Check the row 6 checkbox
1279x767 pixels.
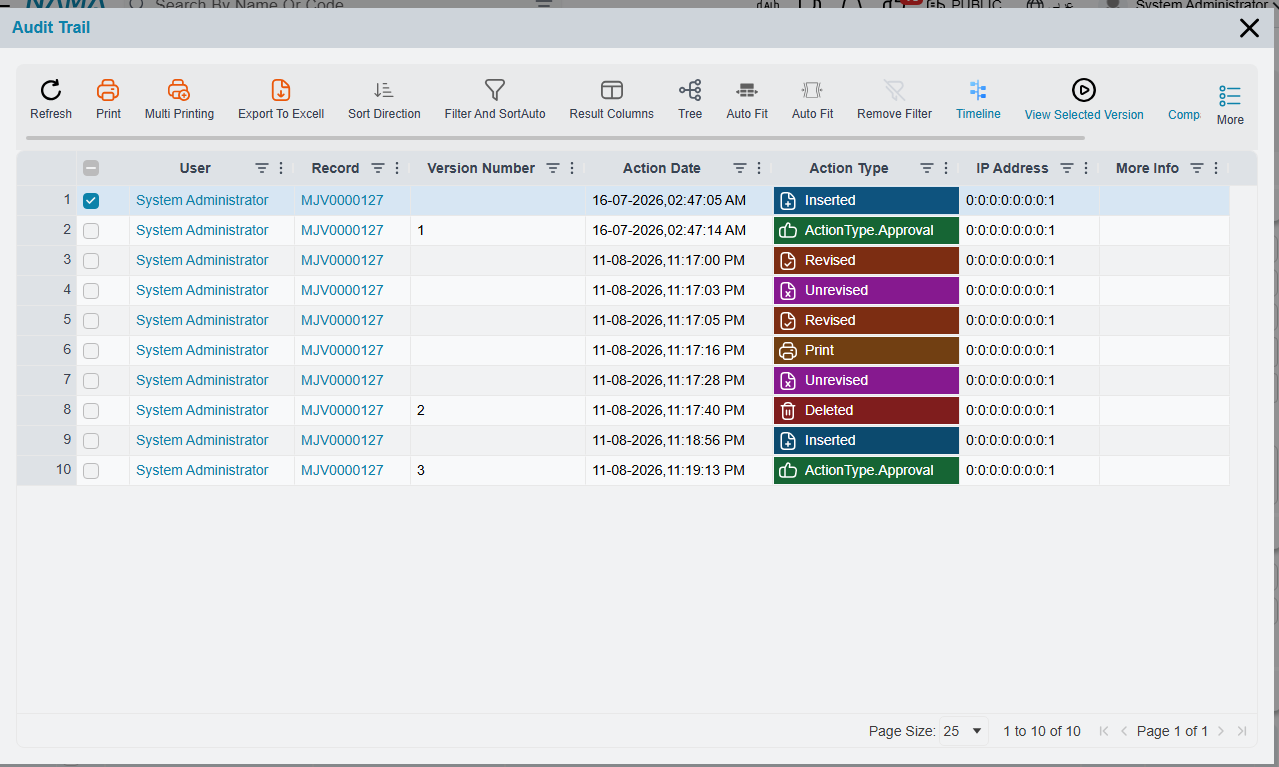point(91,350)
